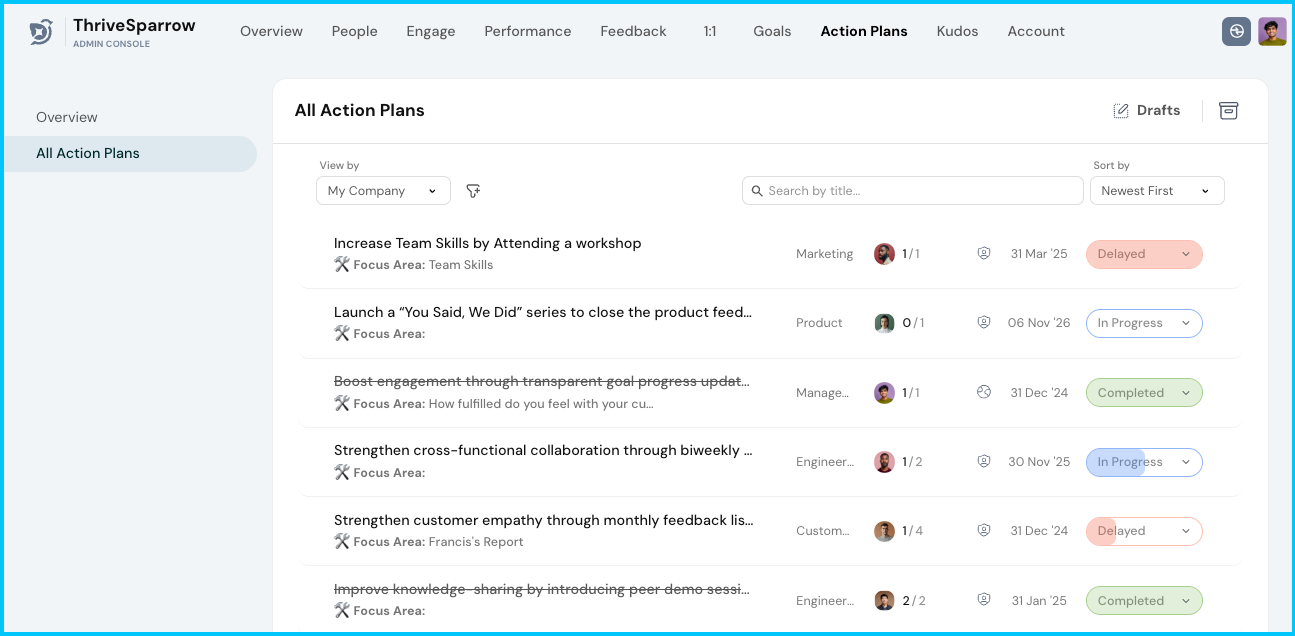
Task: Click the globe visibility icon on the Dec '24 Management row
Action: (984, 393)
